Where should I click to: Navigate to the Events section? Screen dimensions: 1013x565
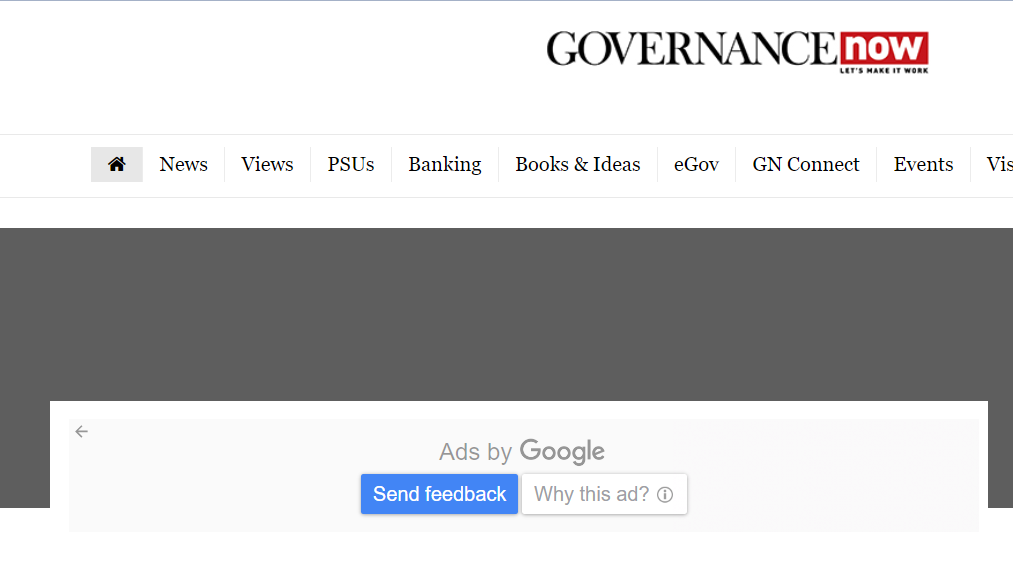click(923, 165)
